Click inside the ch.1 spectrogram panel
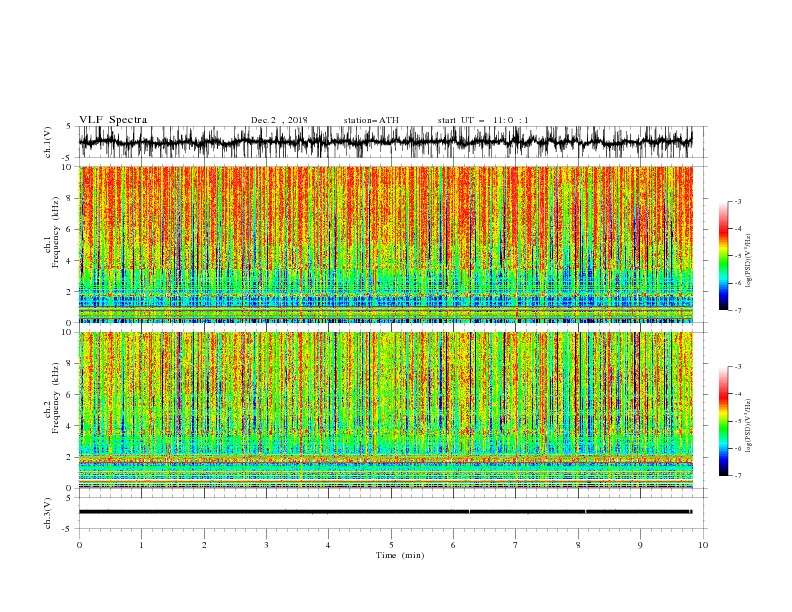This screenshot has height=612, width=792. point(385,244)
